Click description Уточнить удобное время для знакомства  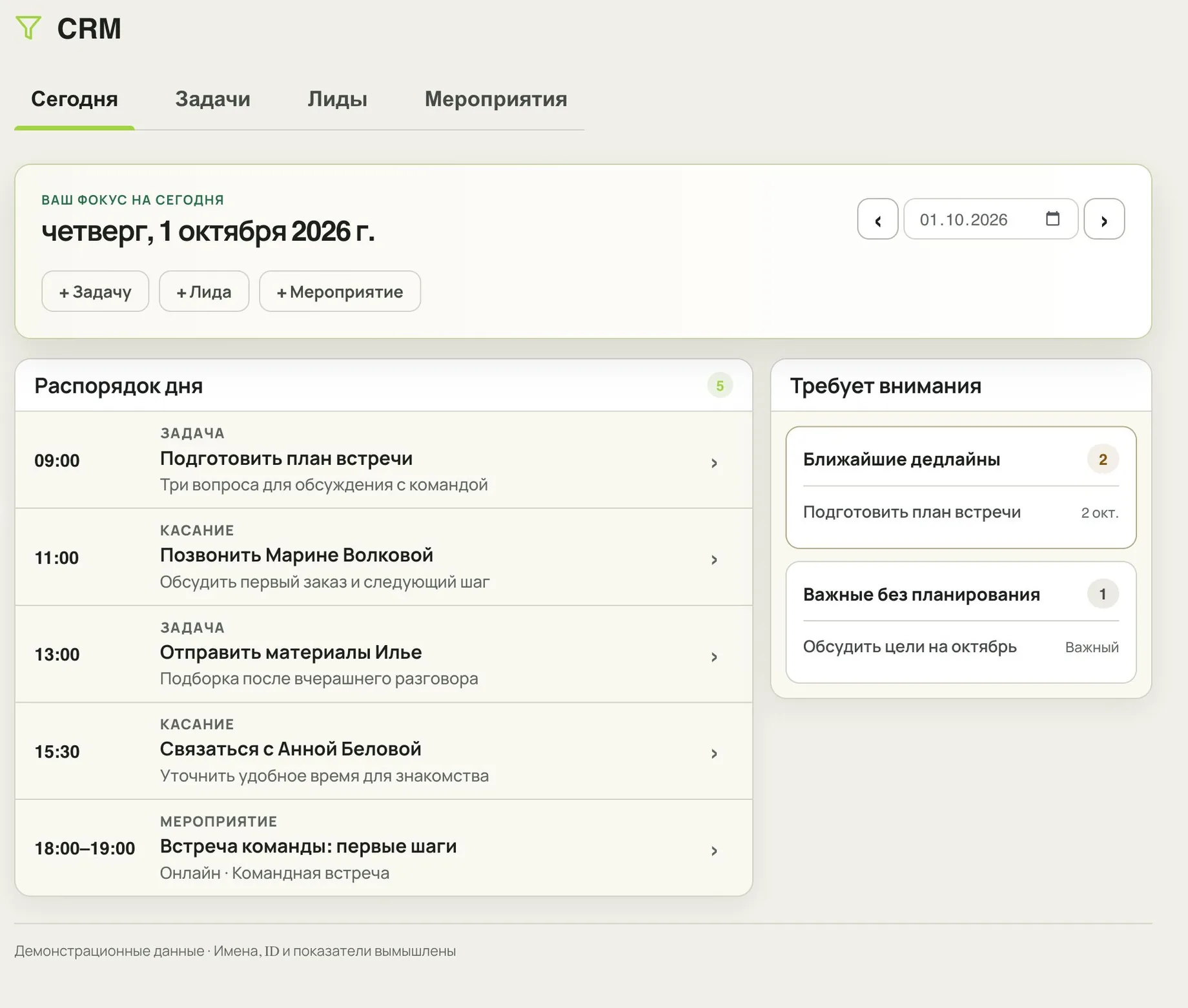[324, 776]
